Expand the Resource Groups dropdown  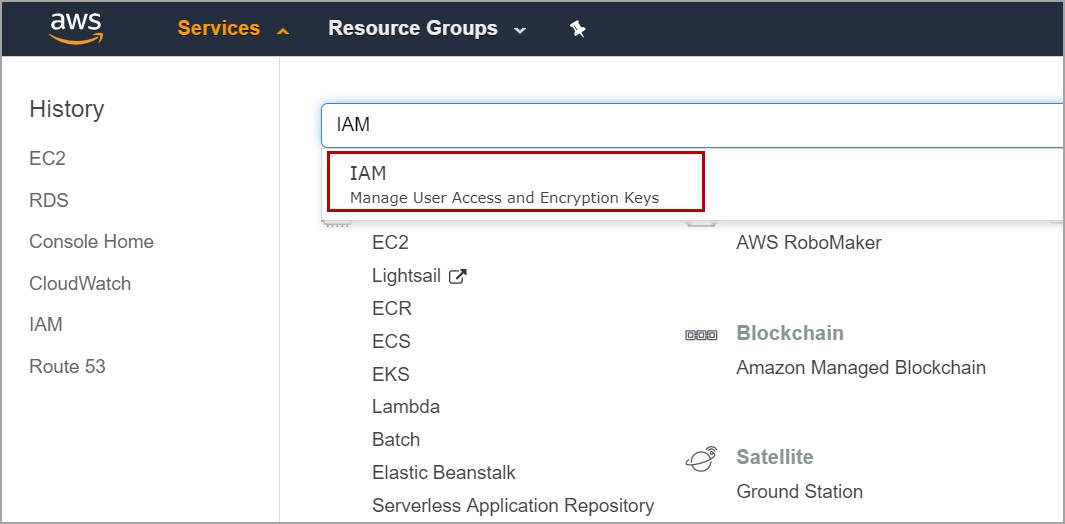coord(426,29)
